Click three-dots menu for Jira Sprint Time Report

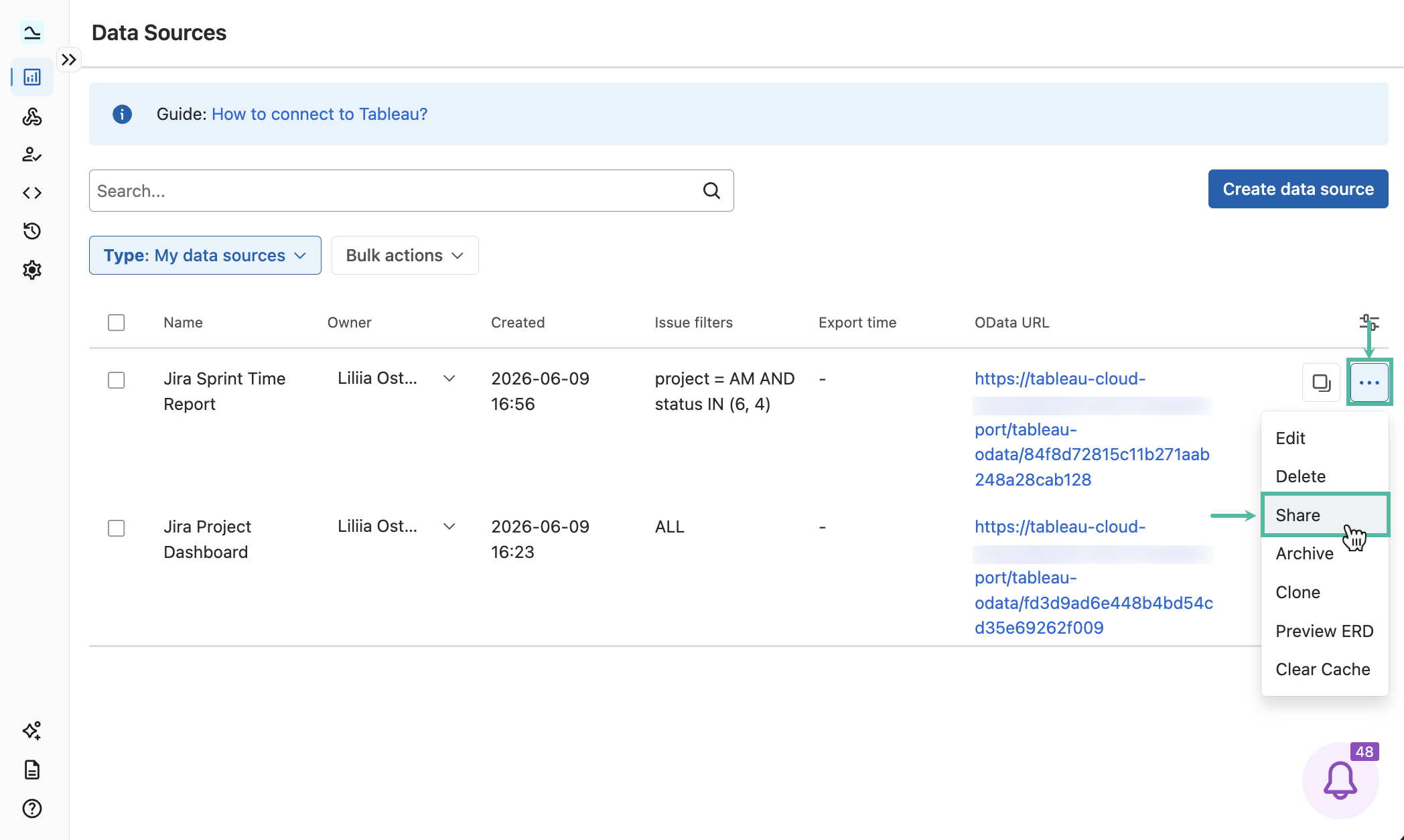pyautogui.click(x=1369, y=382)
